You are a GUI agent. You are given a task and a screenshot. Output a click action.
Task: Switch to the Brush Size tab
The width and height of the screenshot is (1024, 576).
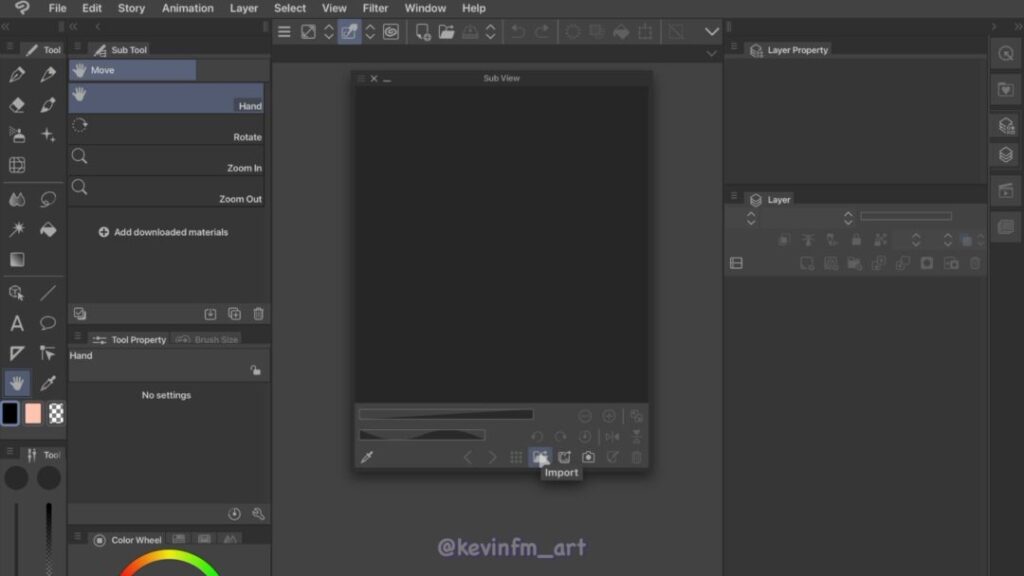point(208,340)
